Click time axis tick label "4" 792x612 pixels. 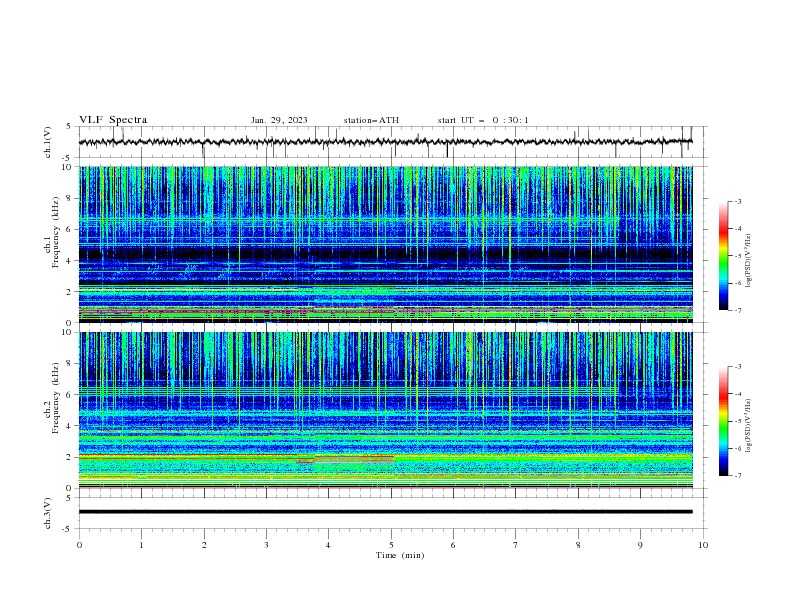(328, 545)
